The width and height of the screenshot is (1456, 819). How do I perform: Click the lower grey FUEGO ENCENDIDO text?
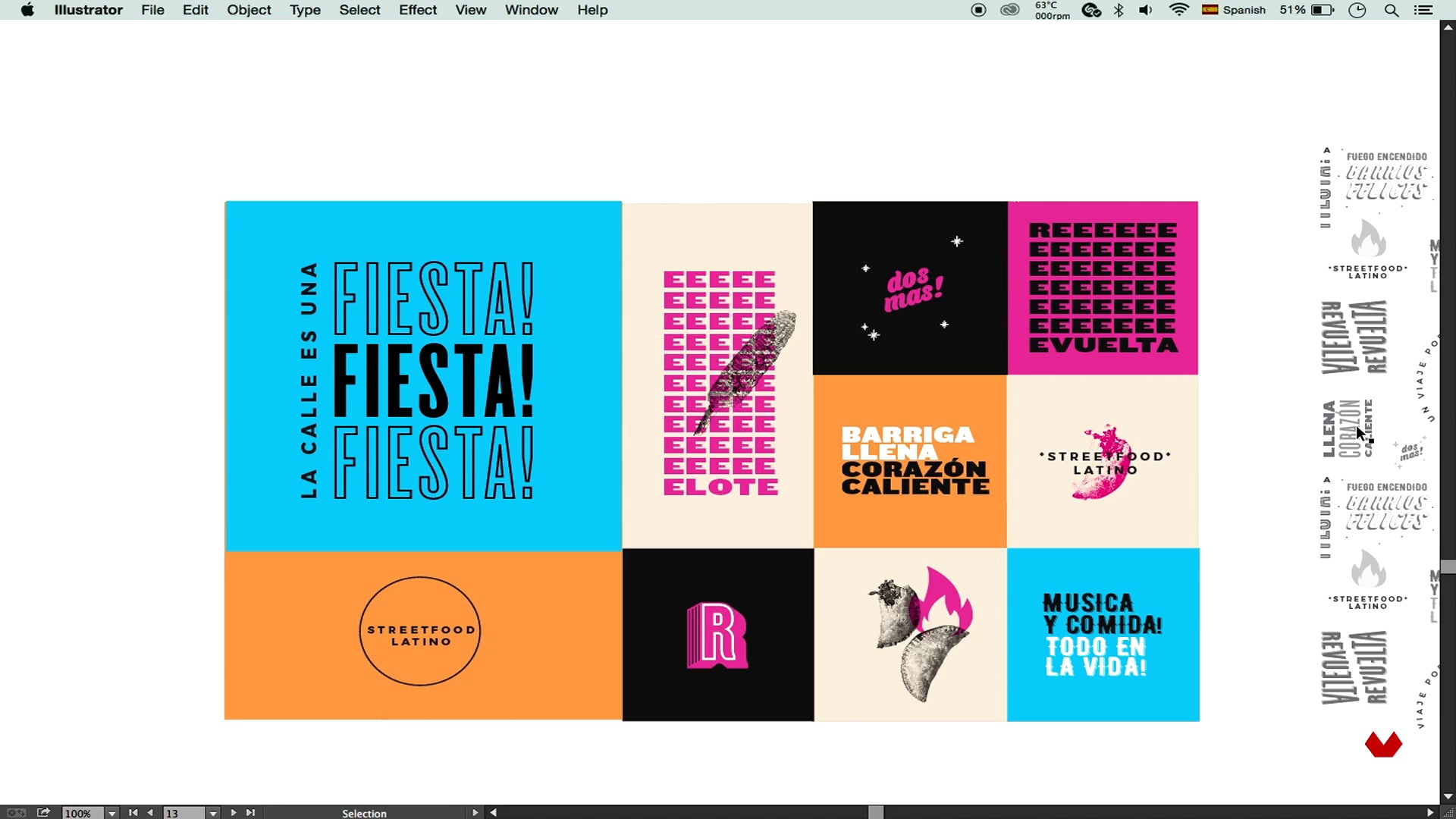click(x=1387, y=487)
